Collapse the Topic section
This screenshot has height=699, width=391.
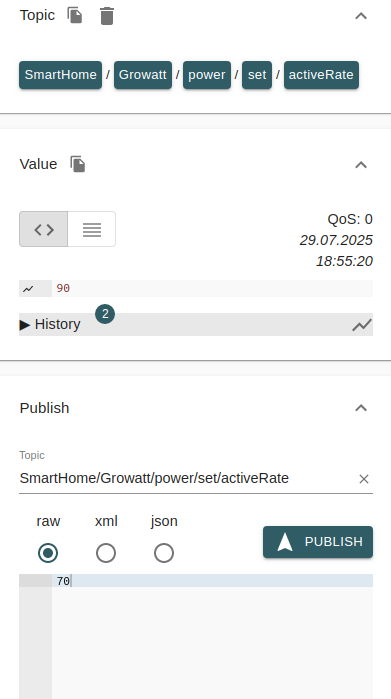[x=361, y=16]
